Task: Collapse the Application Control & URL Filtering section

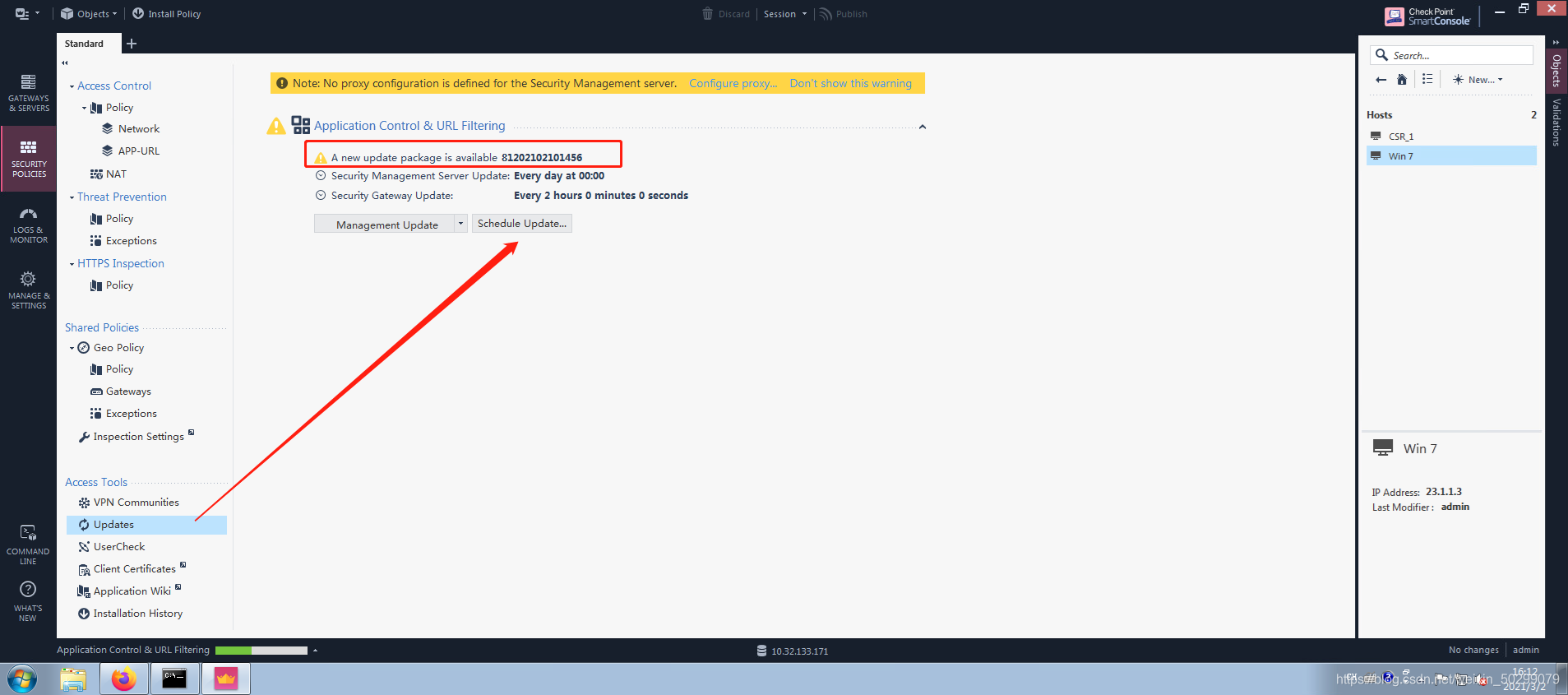Action: coord(923,127)
